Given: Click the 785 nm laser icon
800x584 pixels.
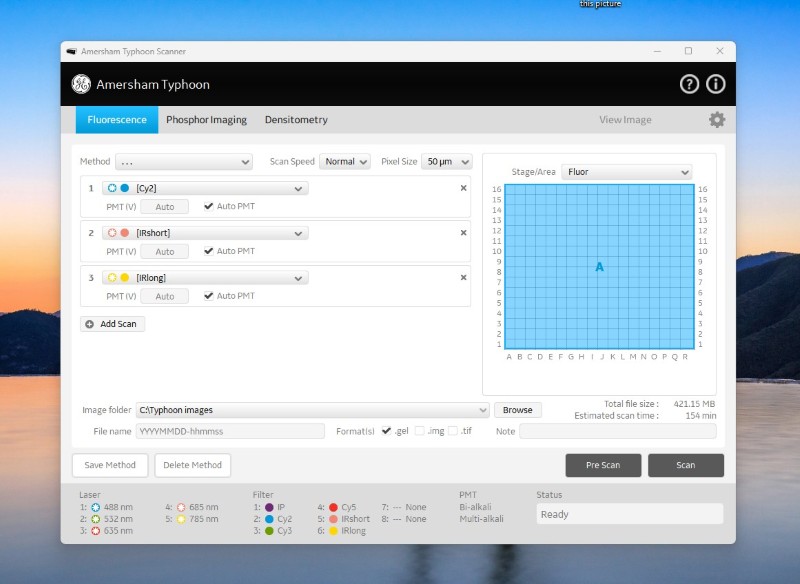Looking at the screenshot, I should click(x=181, y=519).
